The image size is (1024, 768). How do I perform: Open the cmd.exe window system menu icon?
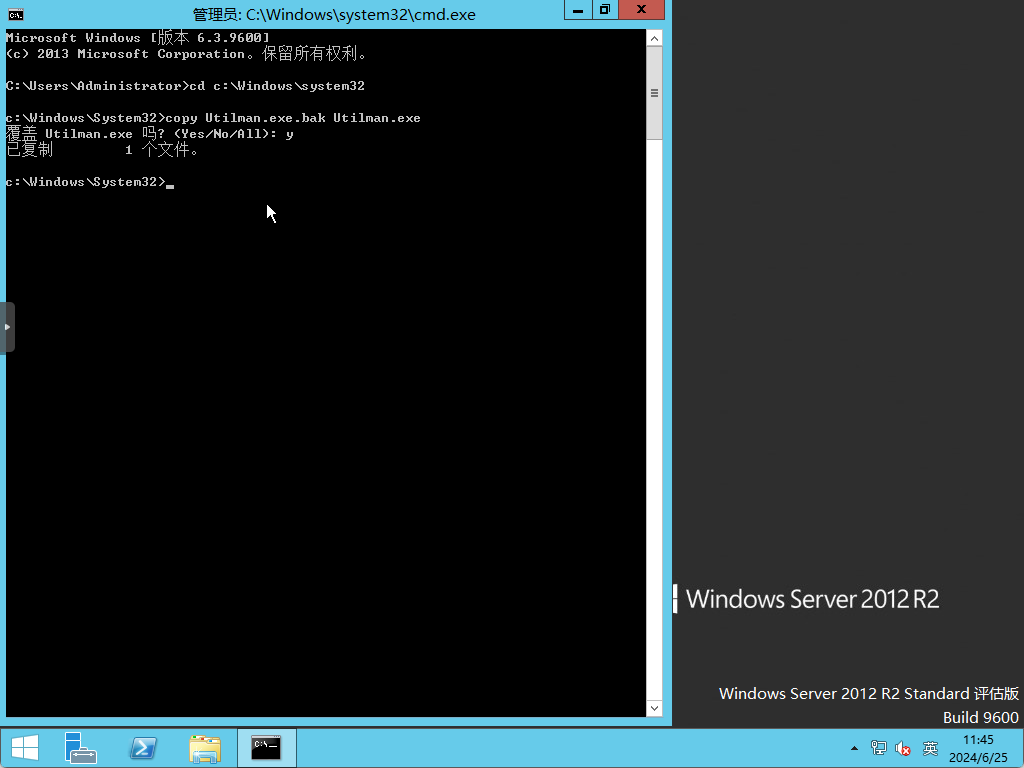coord(16,14)
